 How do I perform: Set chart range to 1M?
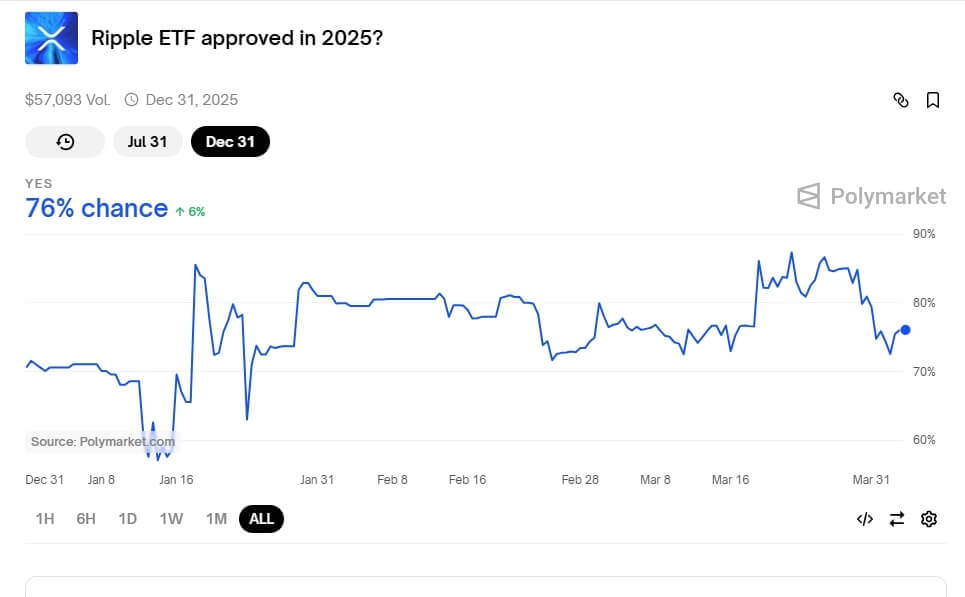click(x=216, y=518)
